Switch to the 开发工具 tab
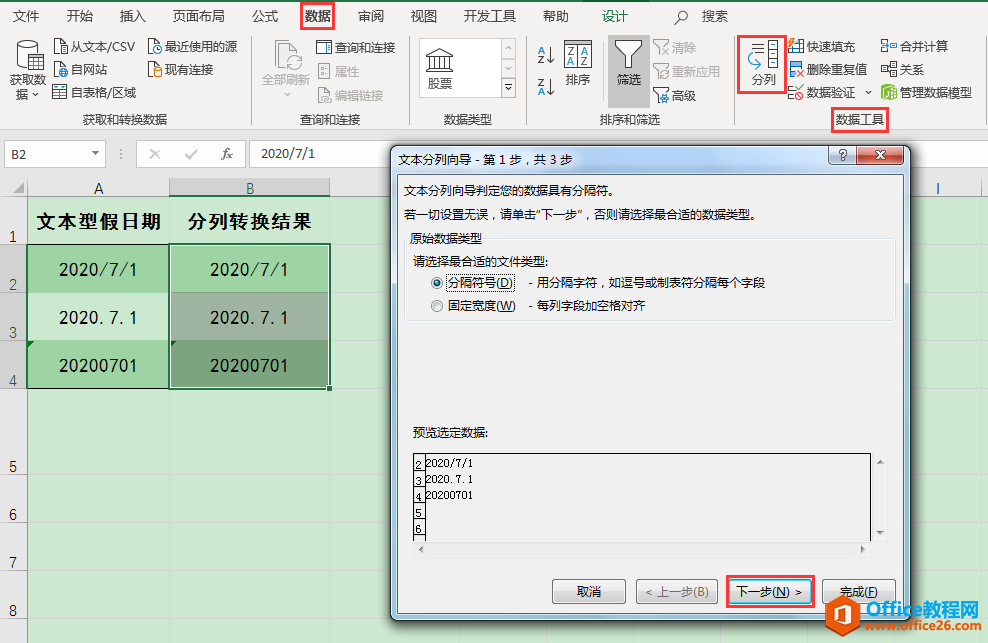988x643 pixels. pos(490,16)
